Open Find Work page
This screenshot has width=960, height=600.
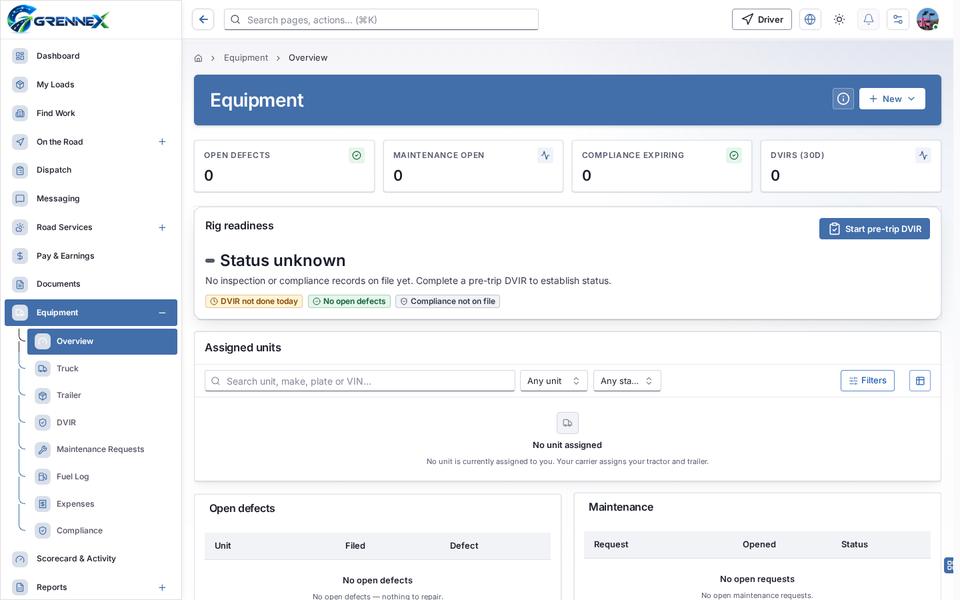(91, 113)
